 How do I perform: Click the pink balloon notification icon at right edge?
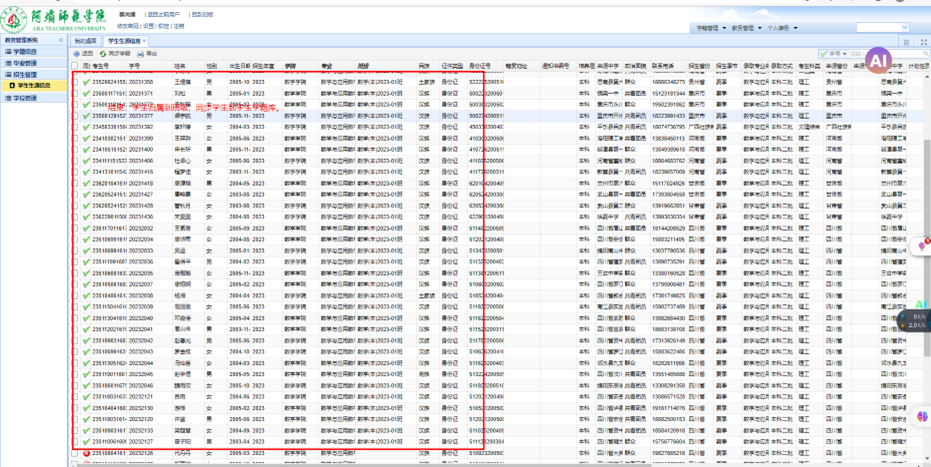point(922,245)
